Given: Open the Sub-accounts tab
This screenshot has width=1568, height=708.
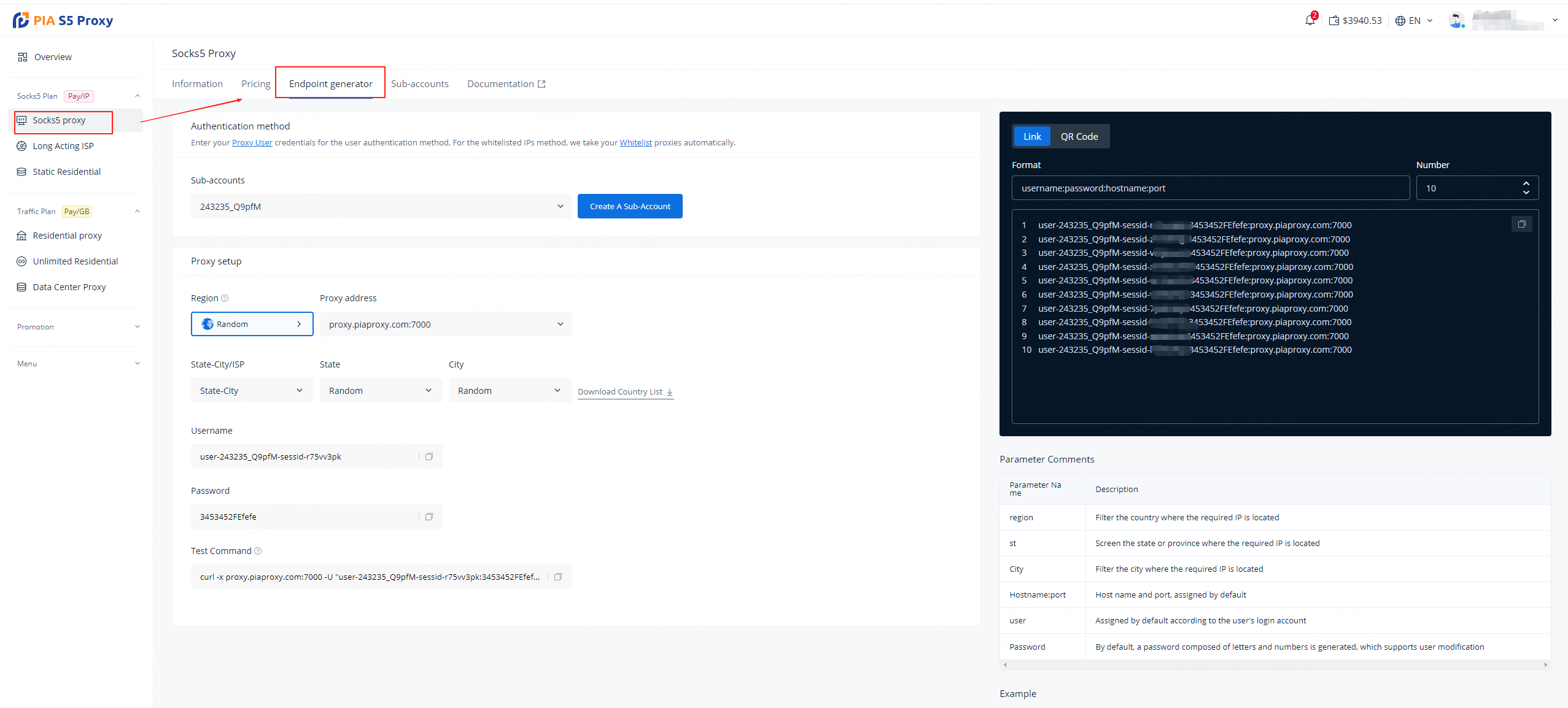Looking at the screenshot, I should 419,84.
